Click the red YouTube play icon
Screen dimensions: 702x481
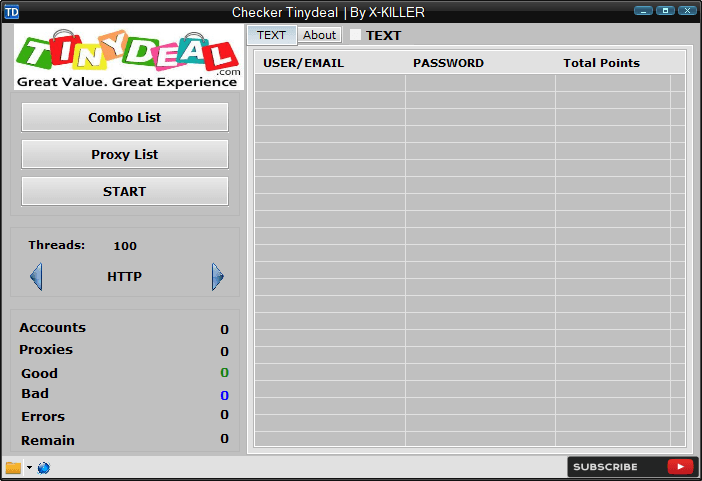(x=680, y=467)
